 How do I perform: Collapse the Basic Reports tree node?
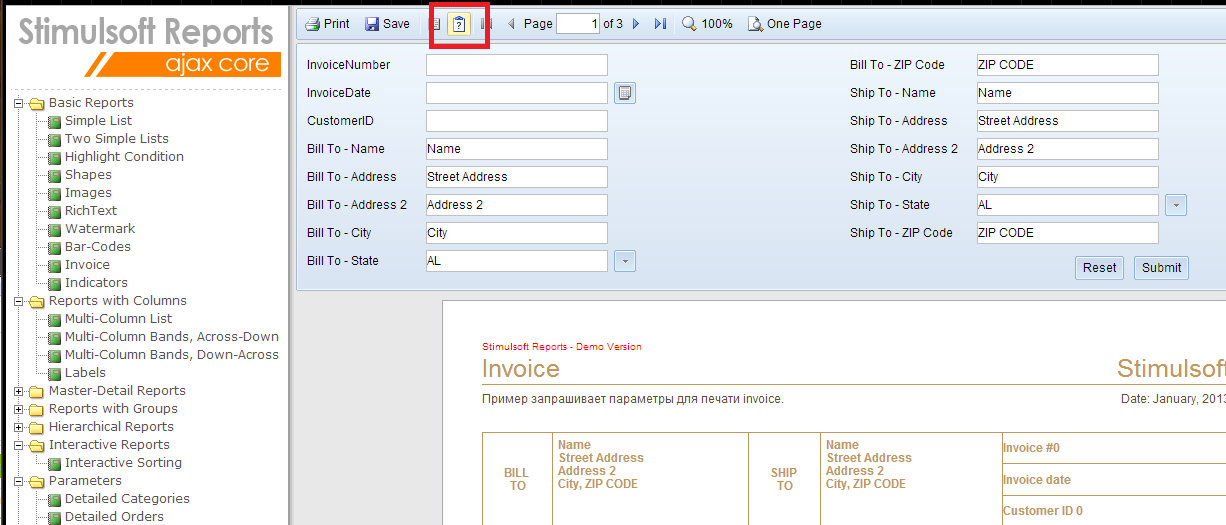[19, 103]
